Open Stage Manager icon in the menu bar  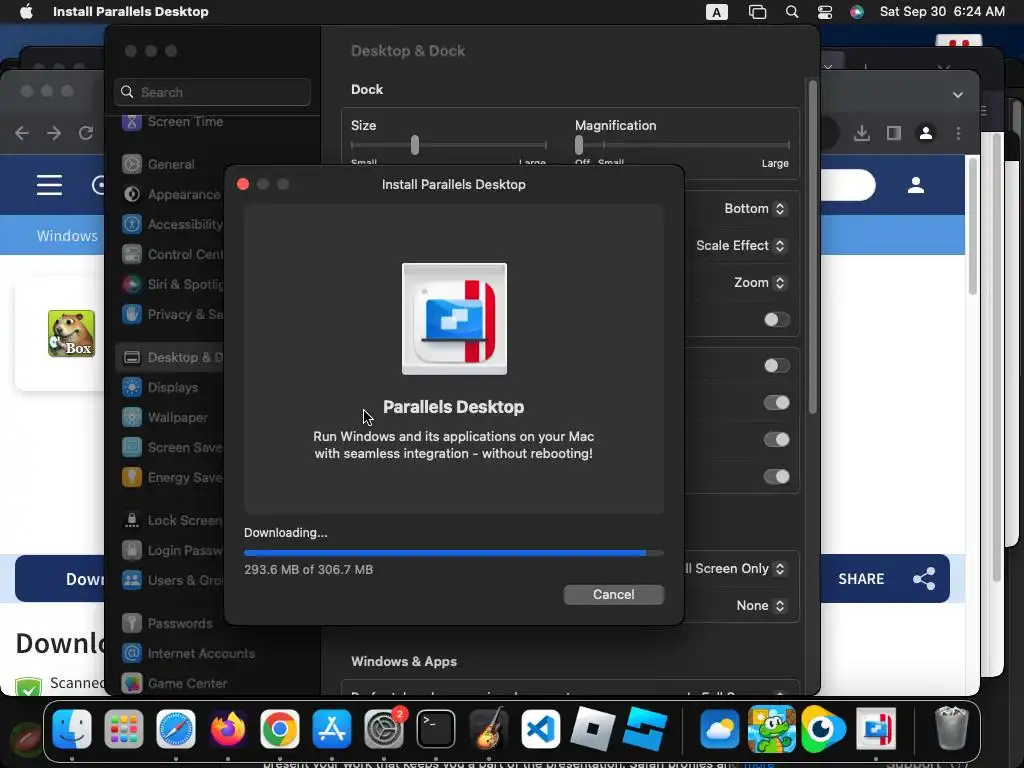click(x=757, y=12)
